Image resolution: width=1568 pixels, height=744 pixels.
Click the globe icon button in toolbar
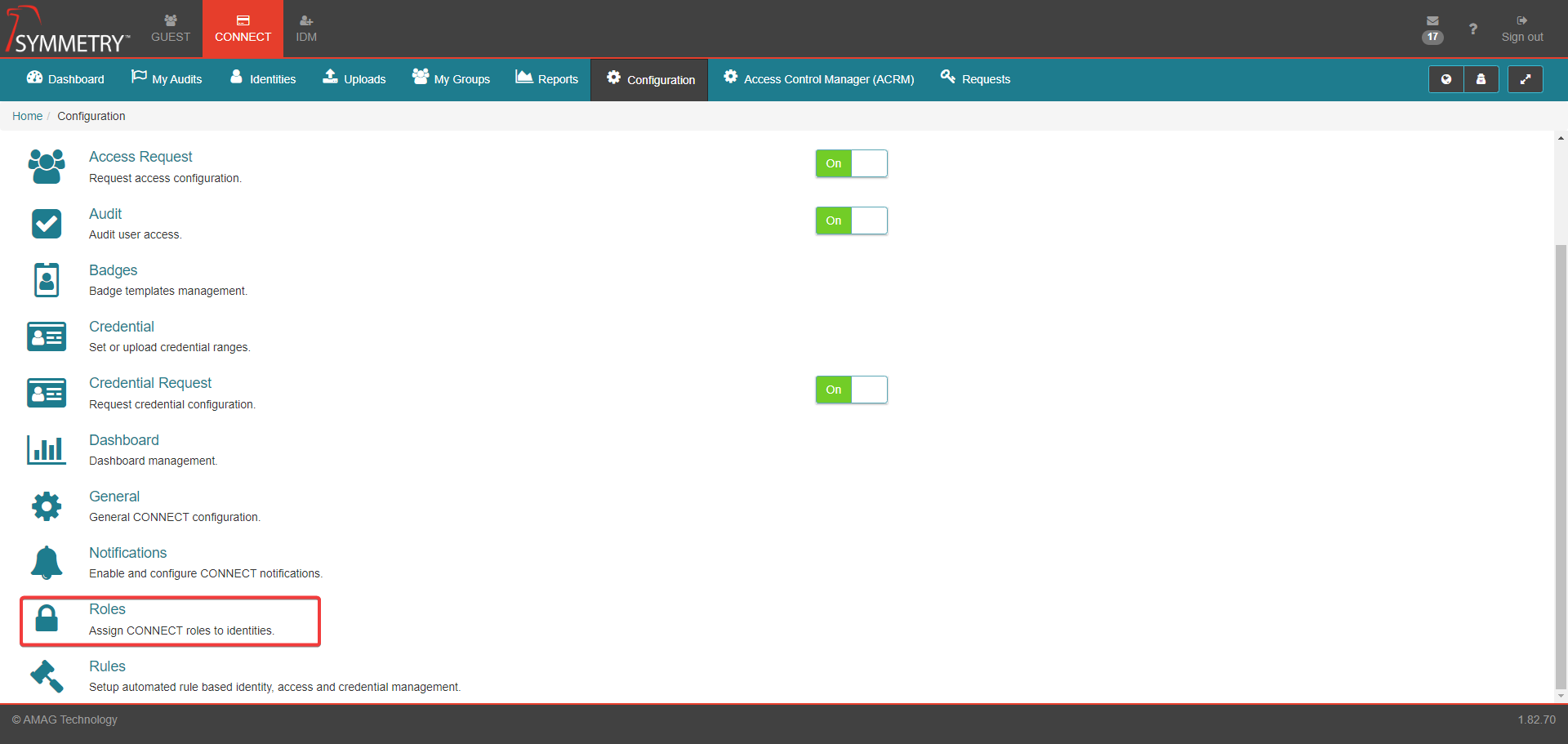[x=1445, y=79]
